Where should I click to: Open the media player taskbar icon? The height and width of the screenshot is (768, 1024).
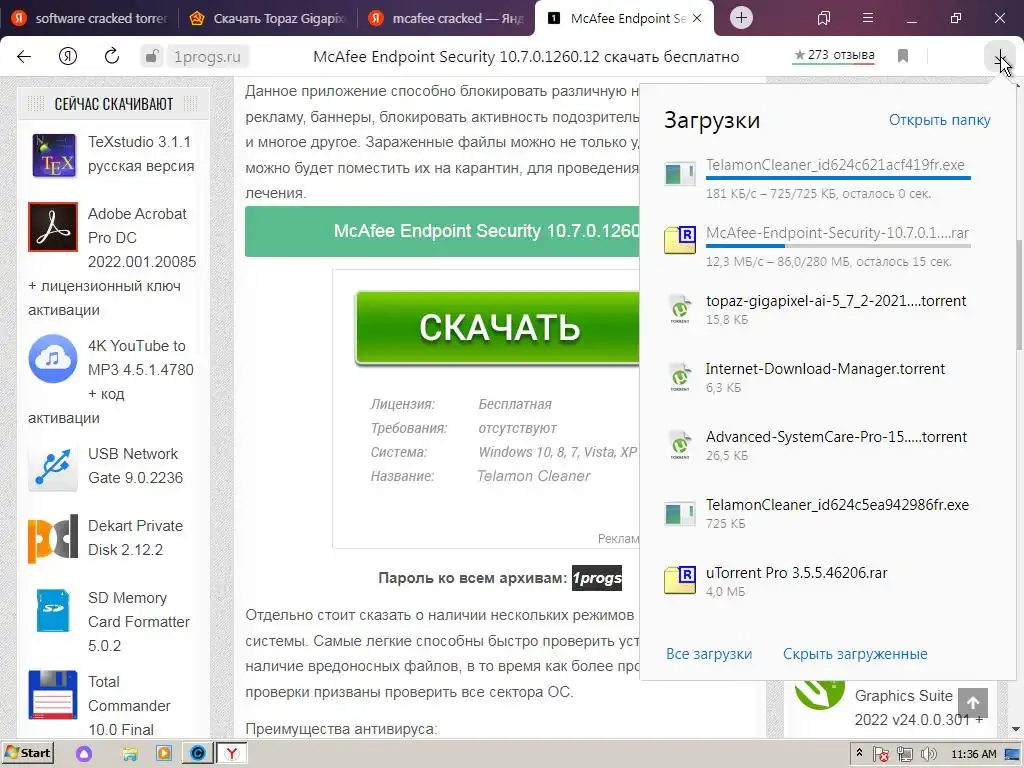click(x=163, y=754)
